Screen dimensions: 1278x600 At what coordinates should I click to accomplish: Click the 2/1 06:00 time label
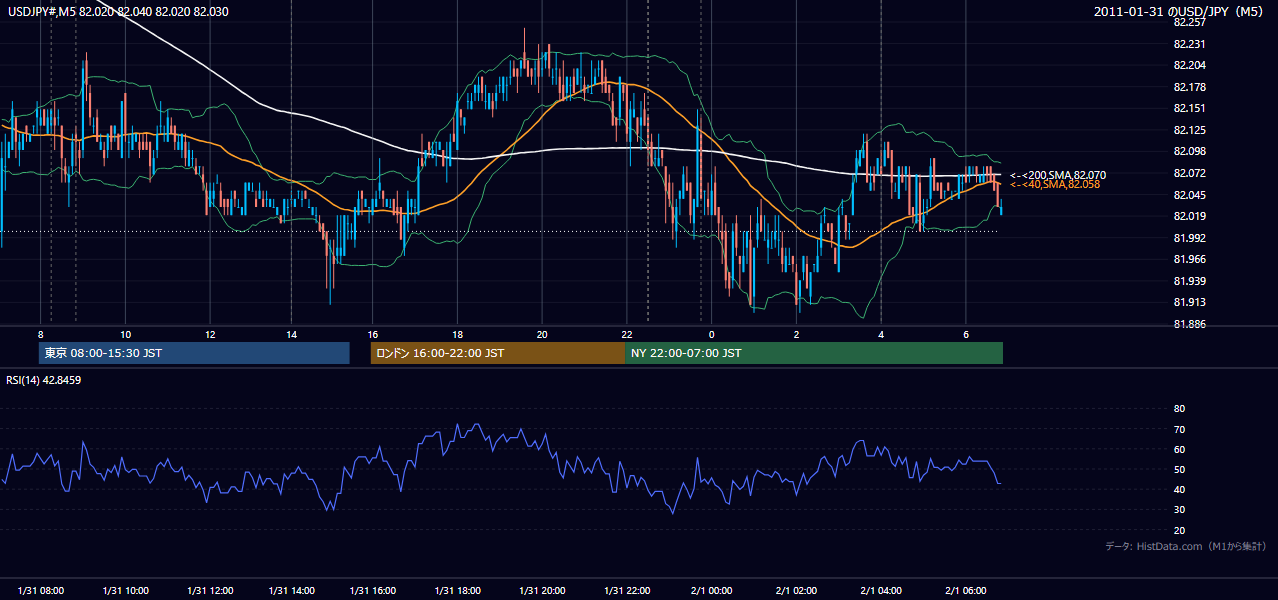(966, 591)
